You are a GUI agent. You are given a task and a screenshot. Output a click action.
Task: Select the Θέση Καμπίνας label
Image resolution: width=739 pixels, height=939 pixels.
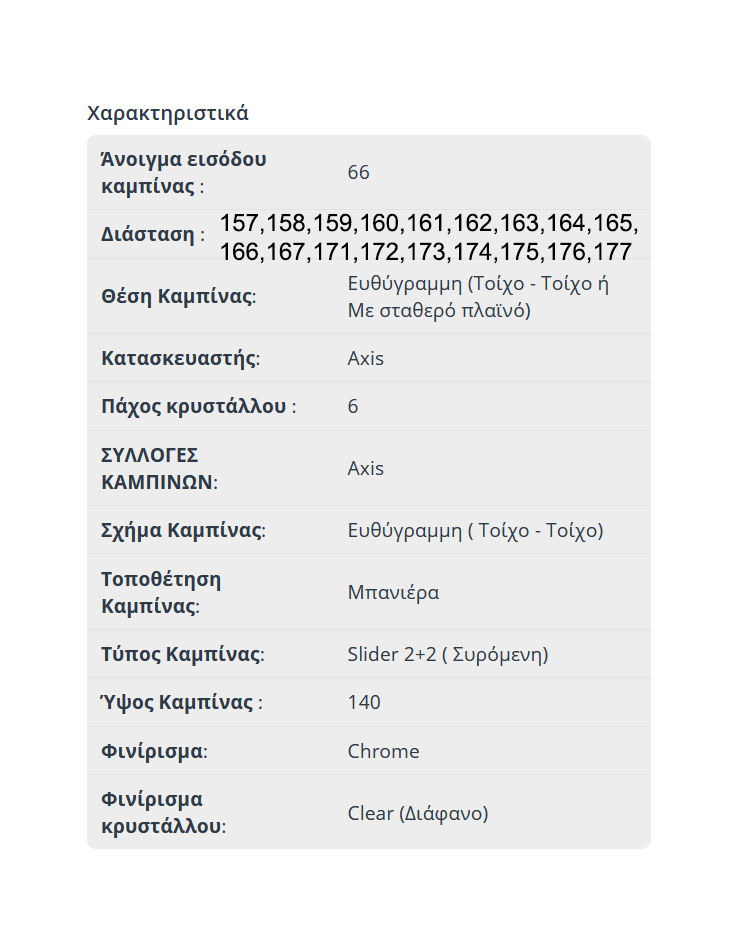tap(178, 296)
